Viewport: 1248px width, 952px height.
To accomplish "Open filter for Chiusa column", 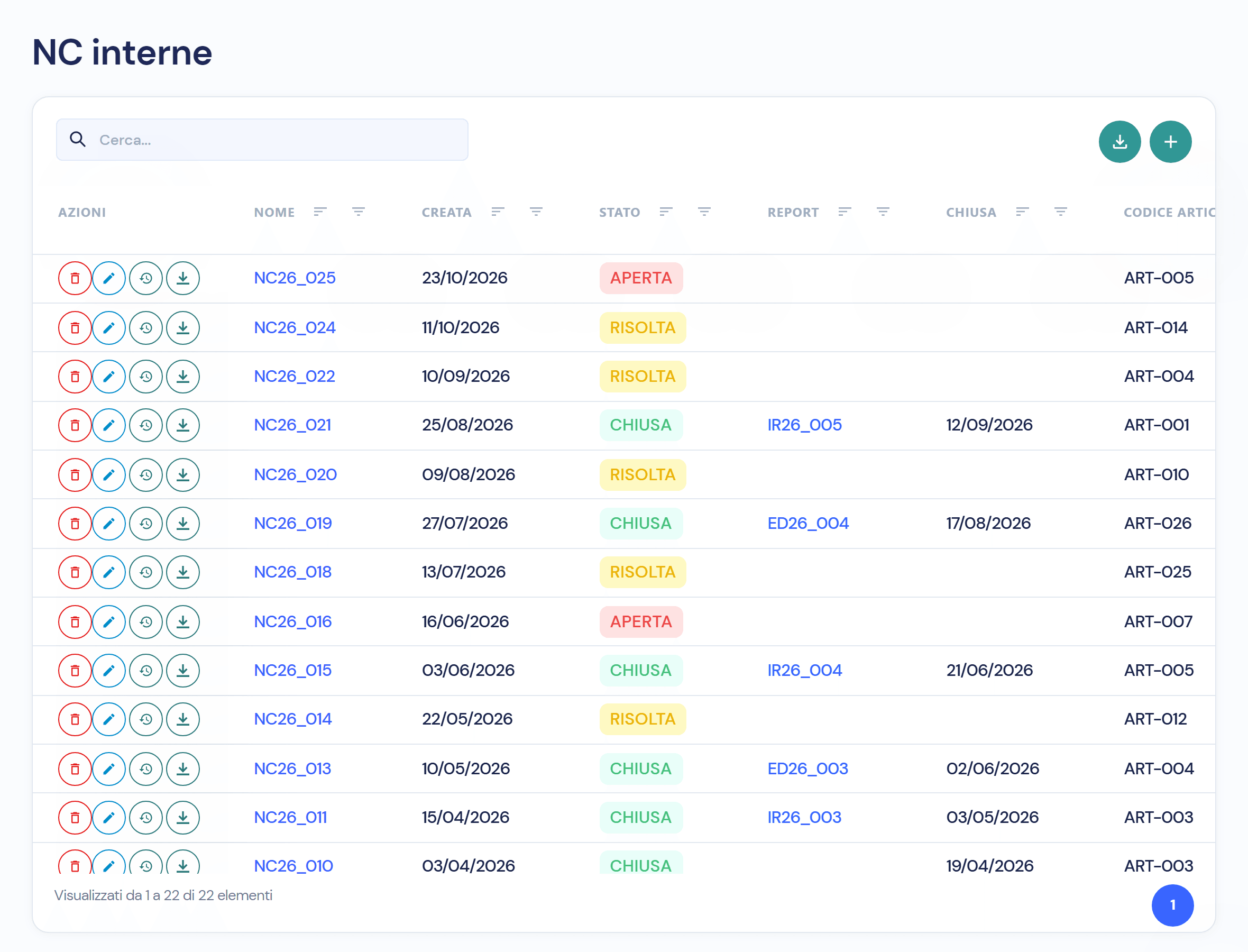I will (x=1061, y=212).
